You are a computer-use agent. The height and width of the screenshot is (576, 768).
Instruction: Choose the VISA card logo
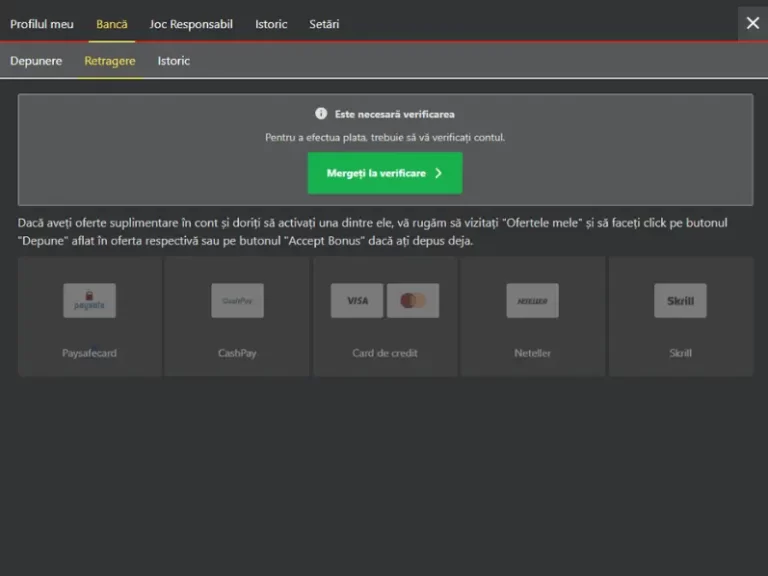pos(357,300)
